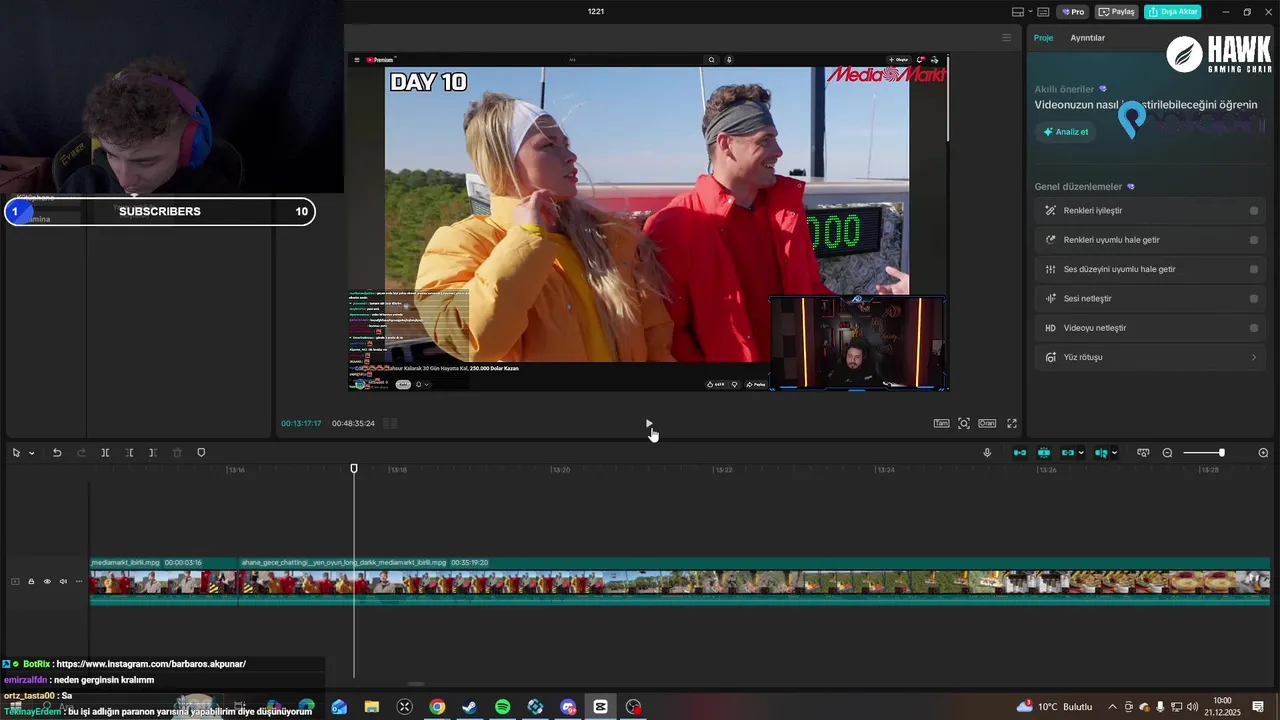This screenshot has width=1280, height=720.
Task: Click the project title 1221
Action: click(596, 12)
